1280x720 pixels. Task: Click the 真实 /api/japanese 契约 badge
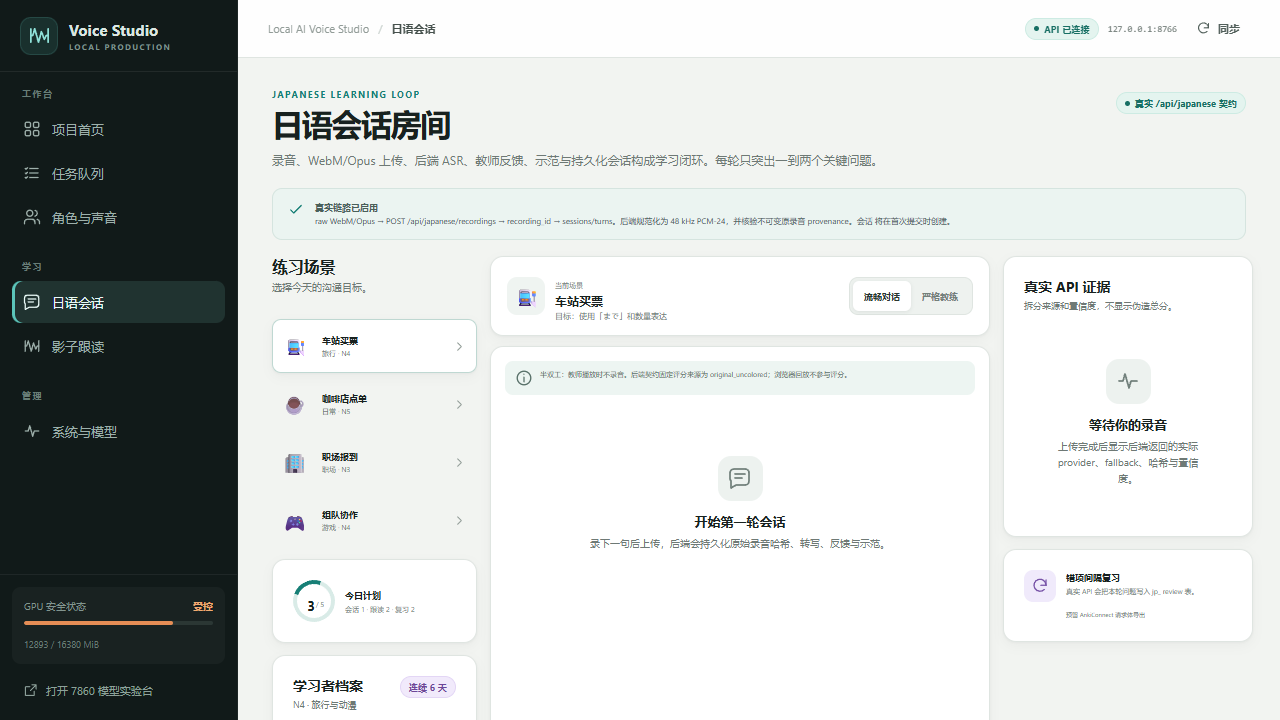pyautogui.click(x=1181, y=103)
